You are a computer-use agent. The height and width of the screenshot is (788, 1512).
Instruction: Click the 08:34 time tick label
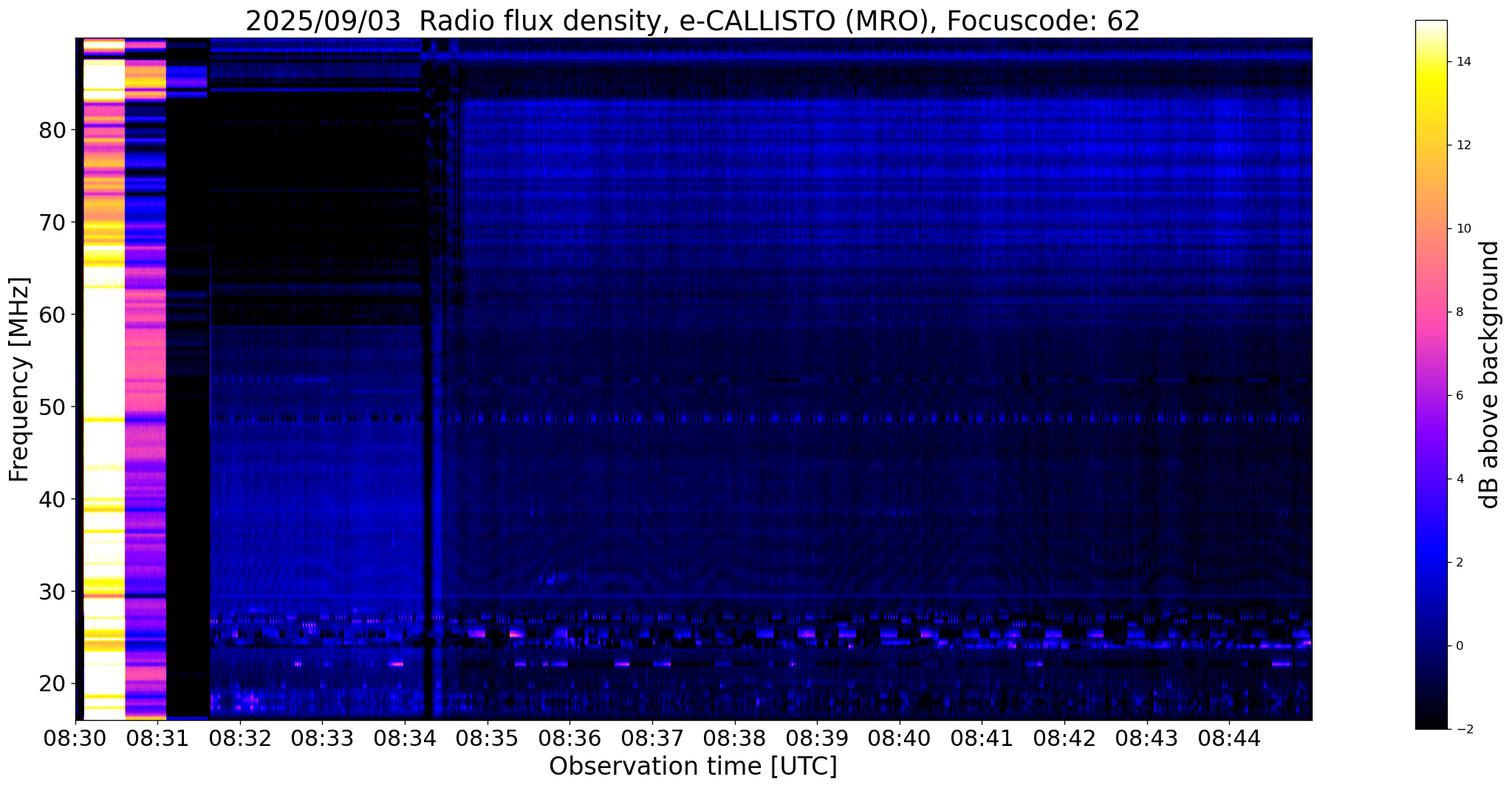tap(405, 739)
